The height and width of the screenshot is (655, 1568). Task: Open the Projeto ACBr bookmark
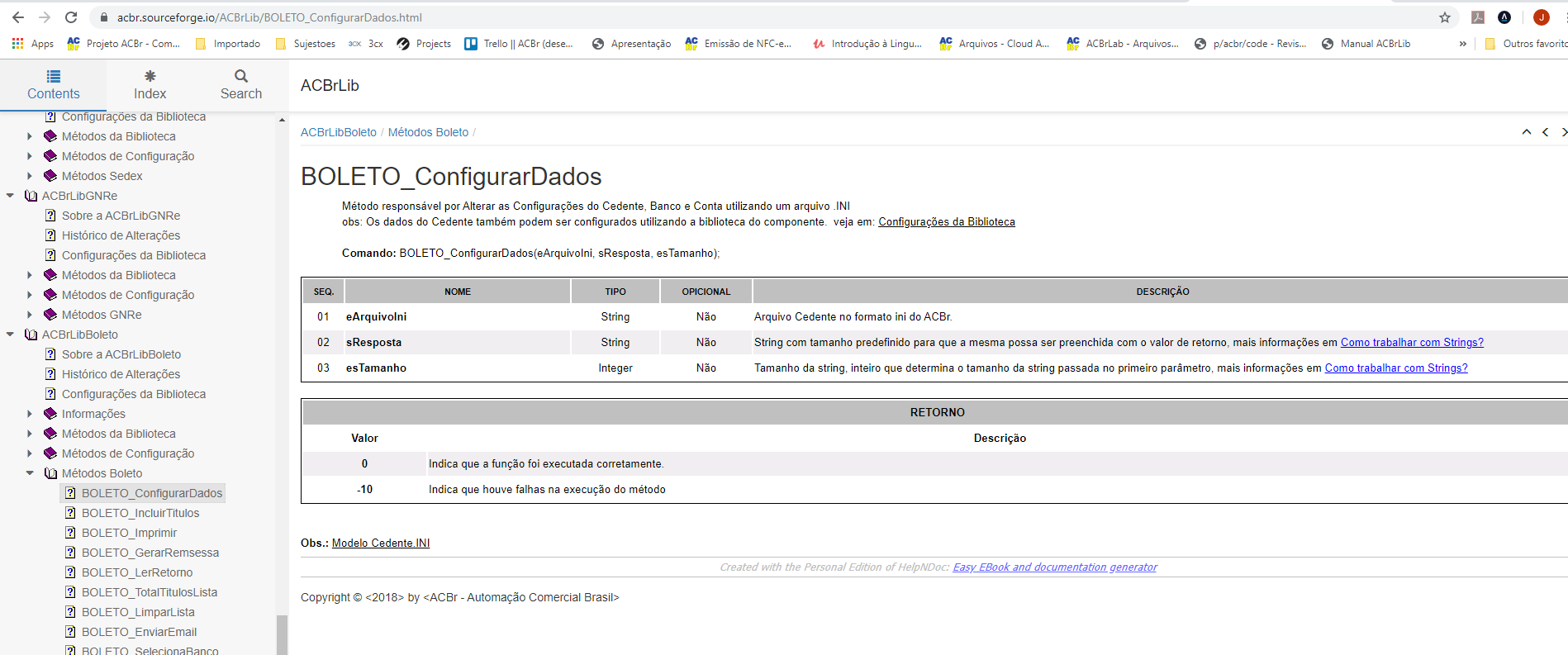(x=124, y=44)
